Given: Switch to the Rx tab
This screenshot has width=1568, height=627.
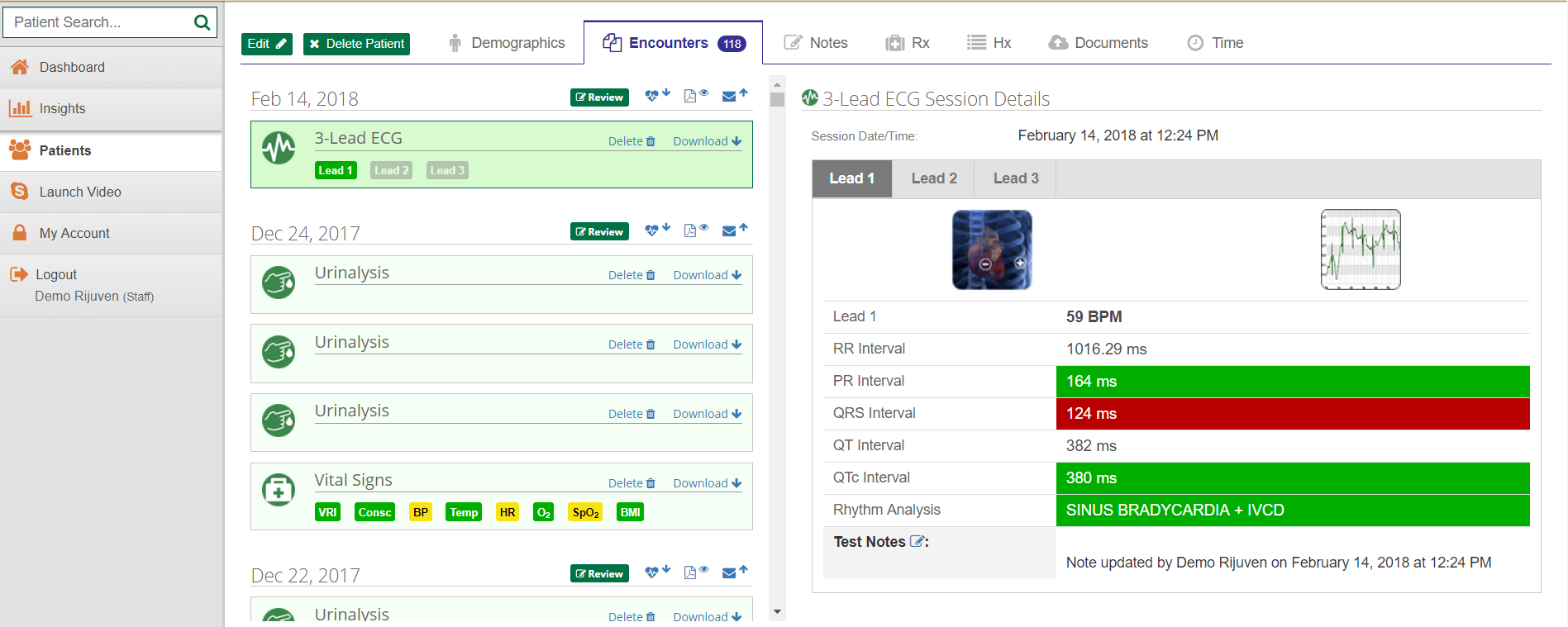Looking at the screenshot, I should pos(908,43).
